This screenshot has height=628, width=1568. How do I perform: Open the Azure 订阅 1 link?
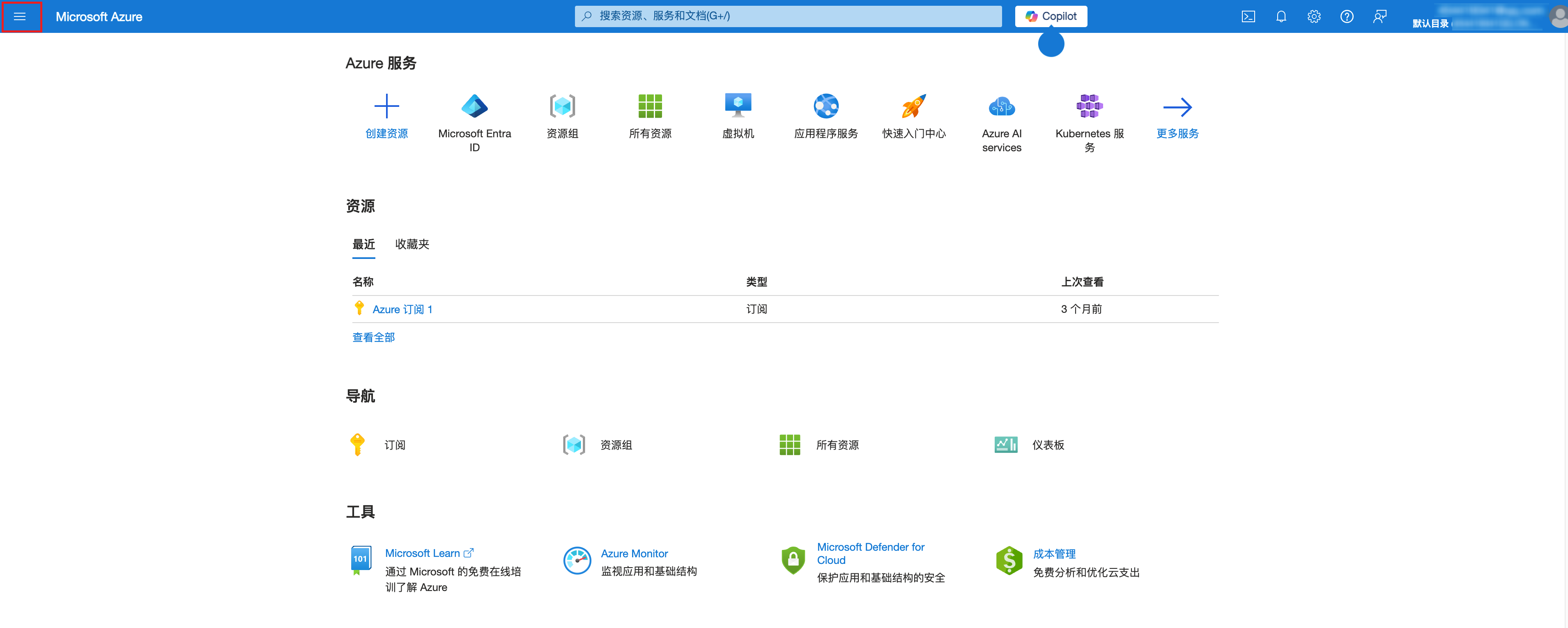402,309
